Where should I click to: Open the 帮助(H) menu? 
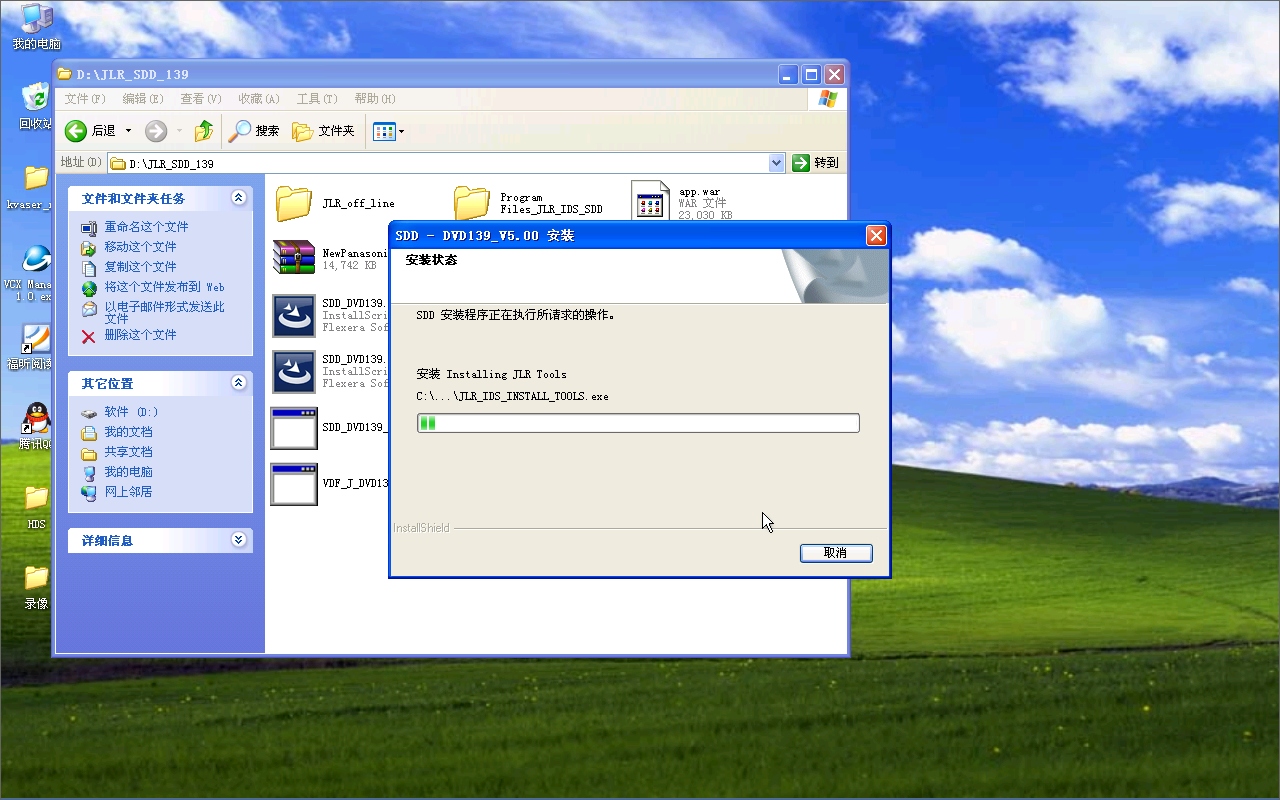(x=375, y=99)
